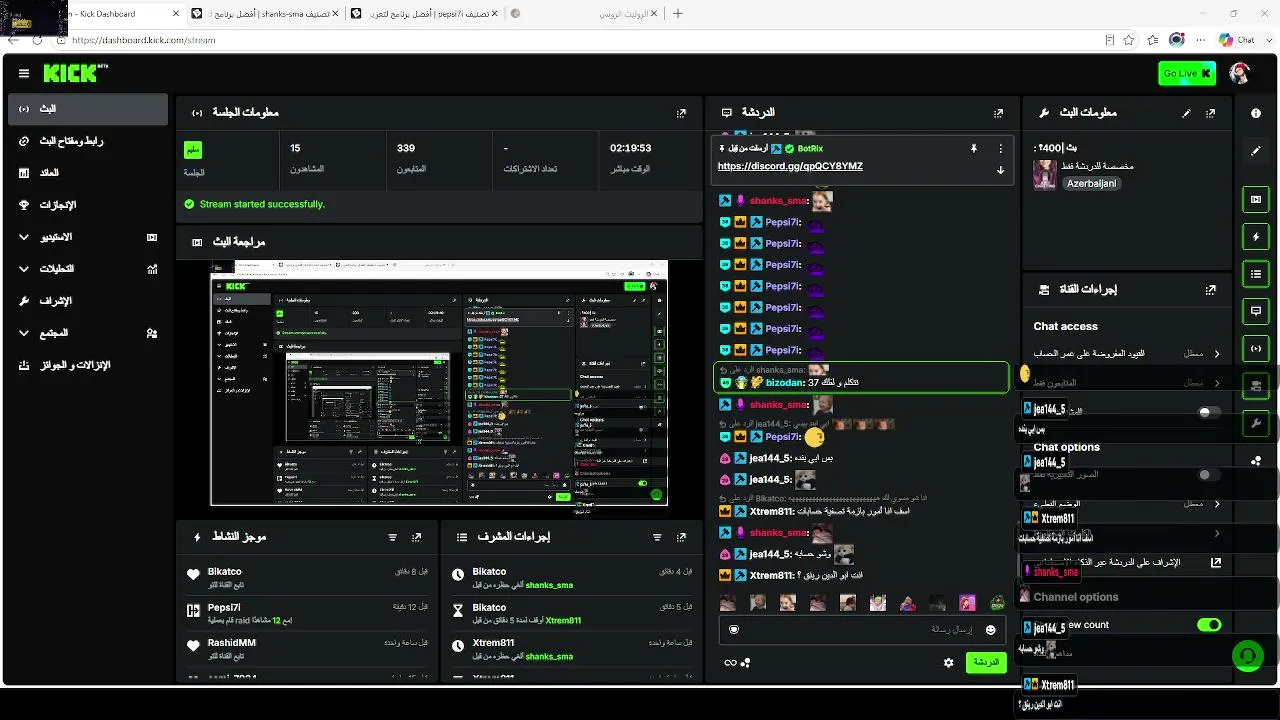Open رابط ومفتاح البث in the sidebar
This screenshot has width=1280, height=720.
pyautogui.click(x=88, y=141)
